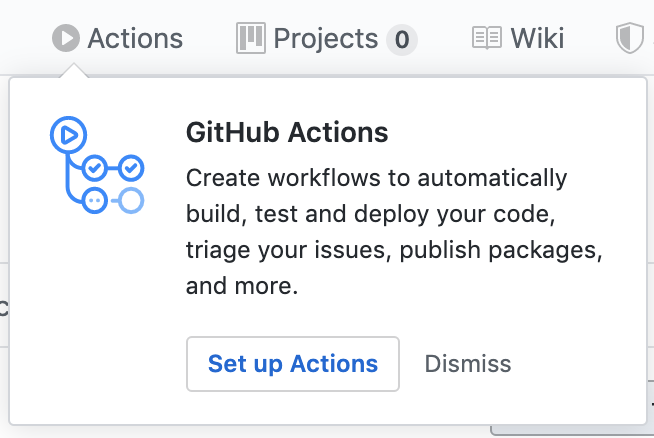Click the popover caret below Actions tab

72,72
